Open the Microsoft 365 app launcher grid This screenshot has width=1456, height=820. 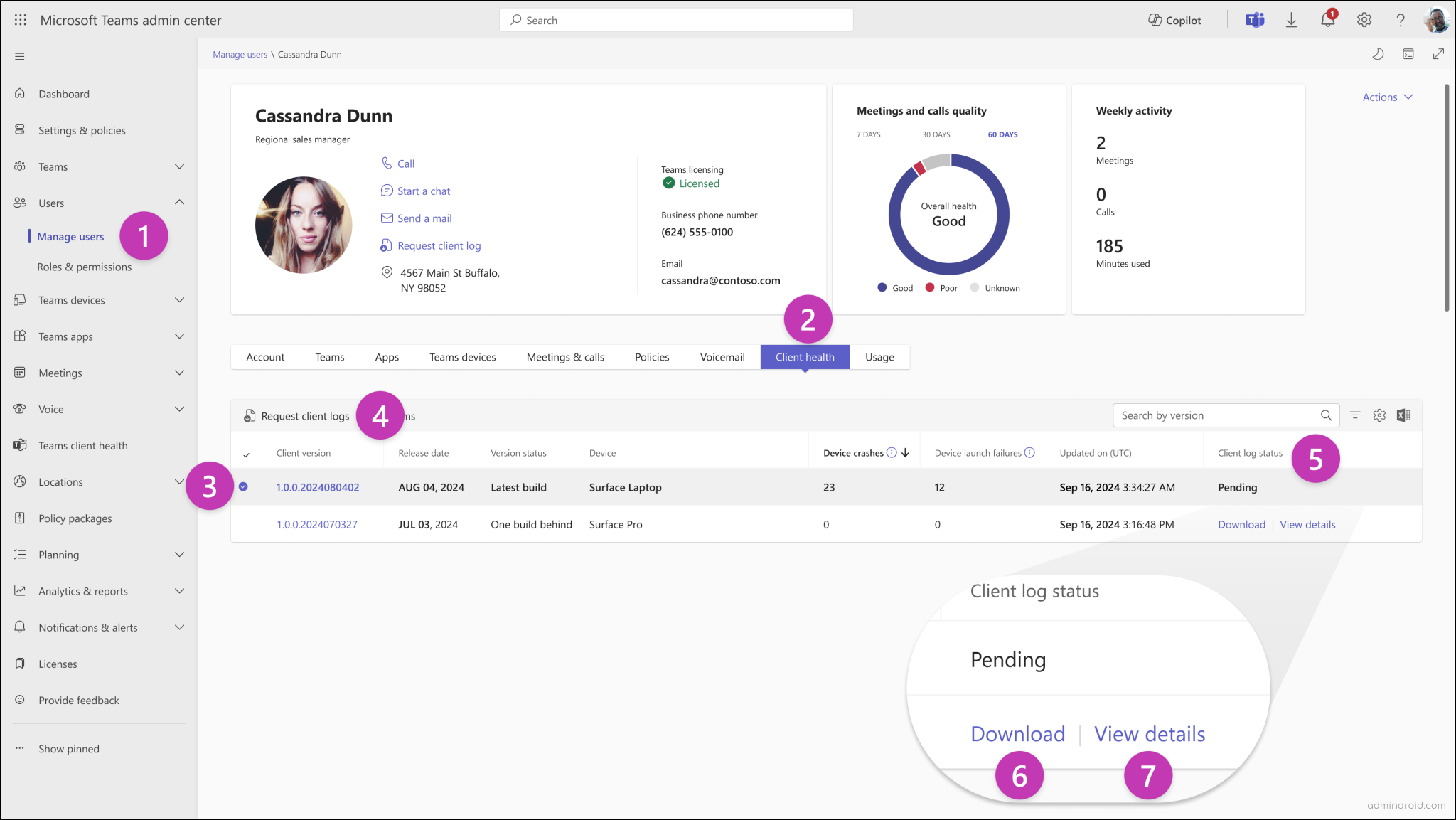pyautogui.click(x=19, y=19)
